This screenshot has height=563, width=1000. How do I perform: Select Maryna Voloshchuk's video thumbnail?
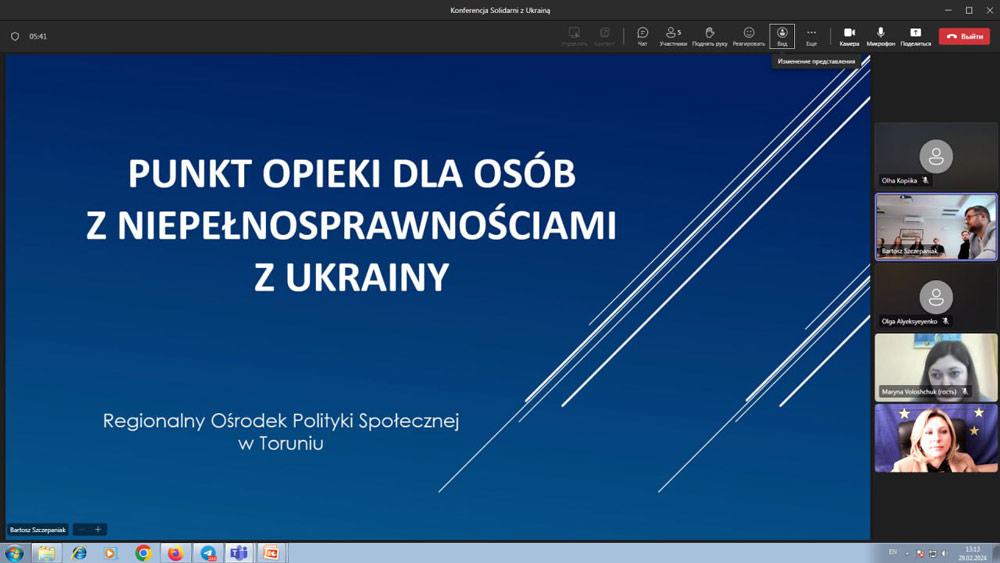tap(936, 367)
